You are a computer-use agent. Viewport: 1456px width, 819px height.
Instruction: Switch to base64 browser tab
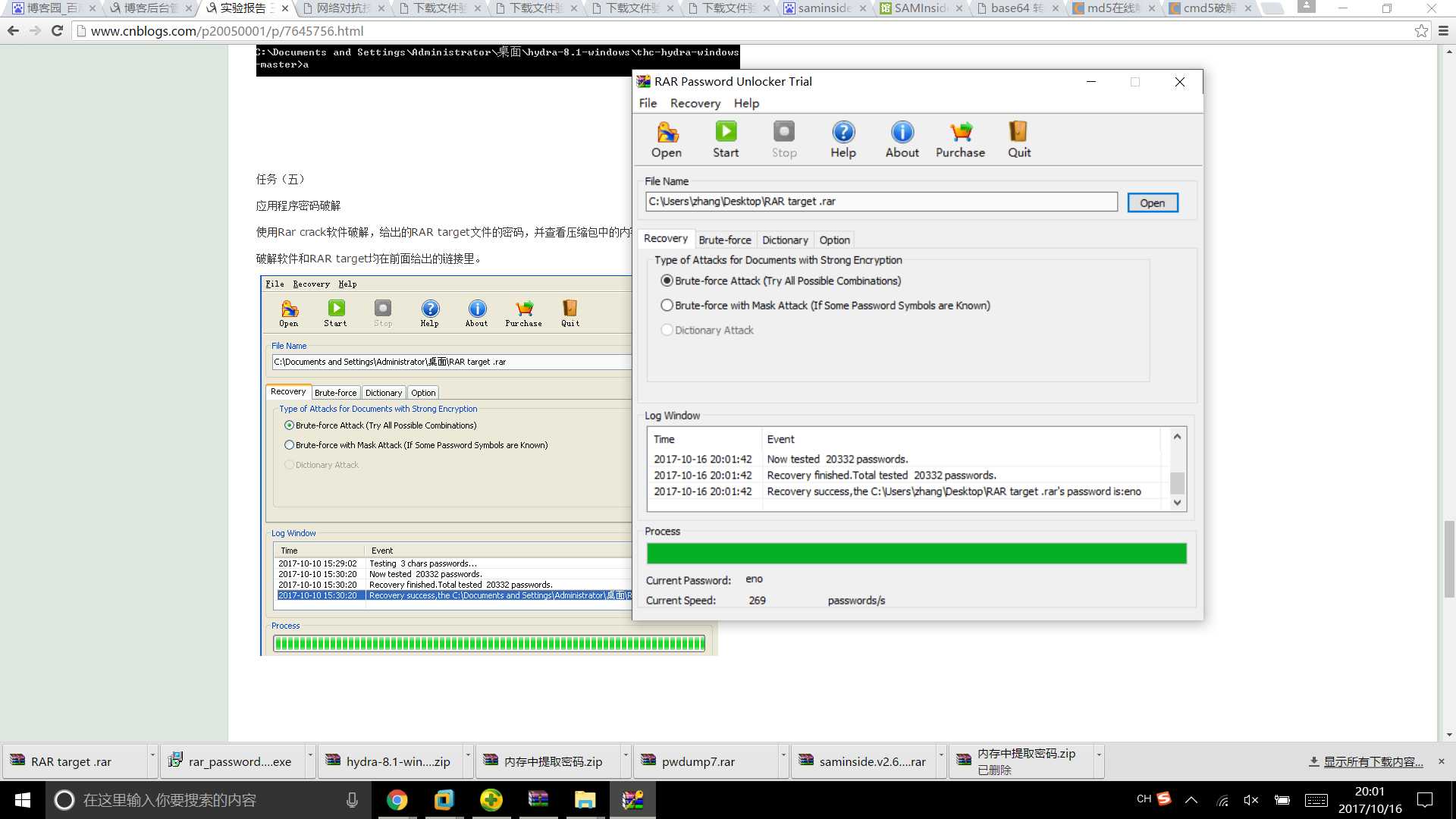pos(1016,8)
